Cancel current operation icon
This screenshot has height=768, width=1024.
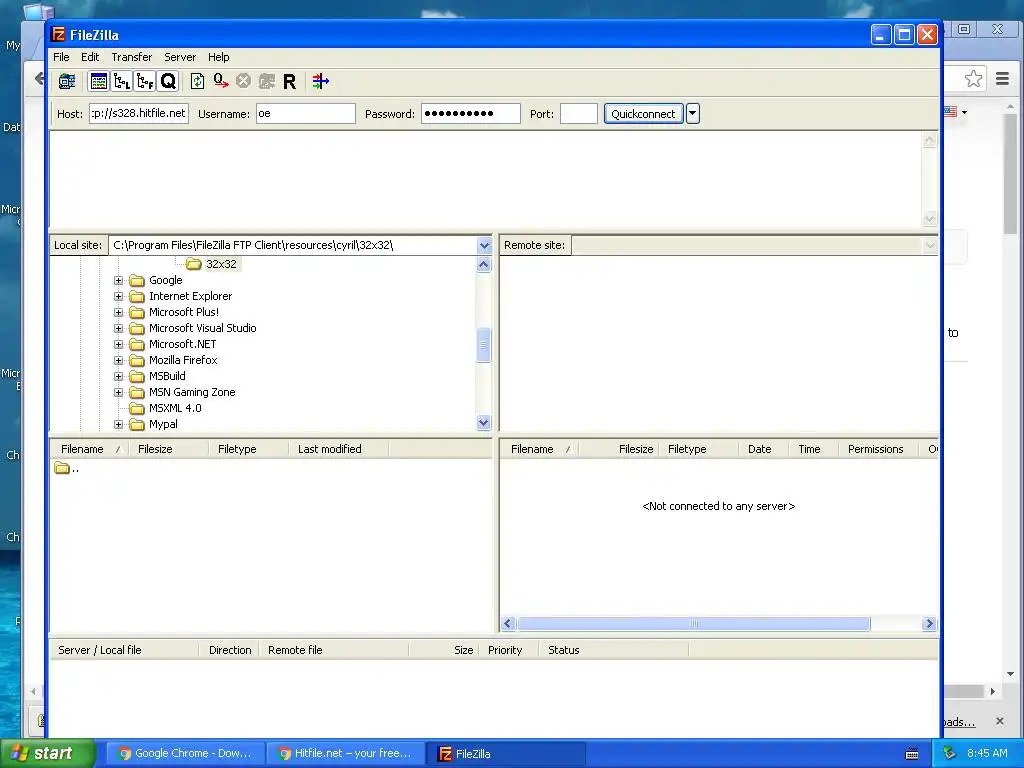(244, 81)
